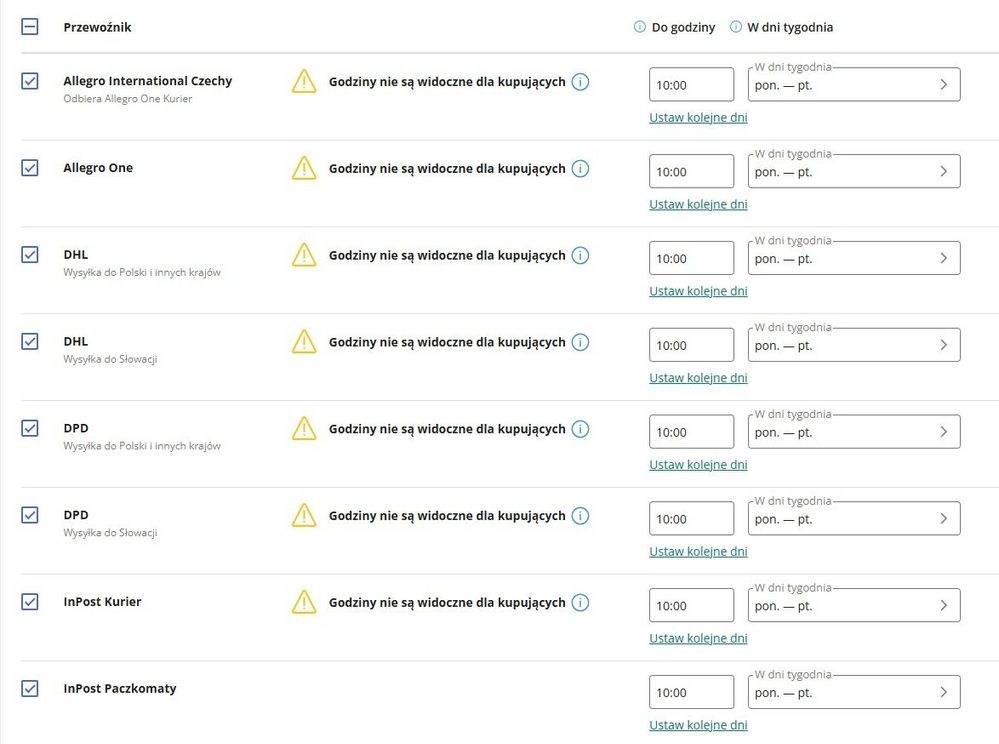Click the warning triangle for InPost Kurier
Screen dimensions: 999x744
click(304, 602)
